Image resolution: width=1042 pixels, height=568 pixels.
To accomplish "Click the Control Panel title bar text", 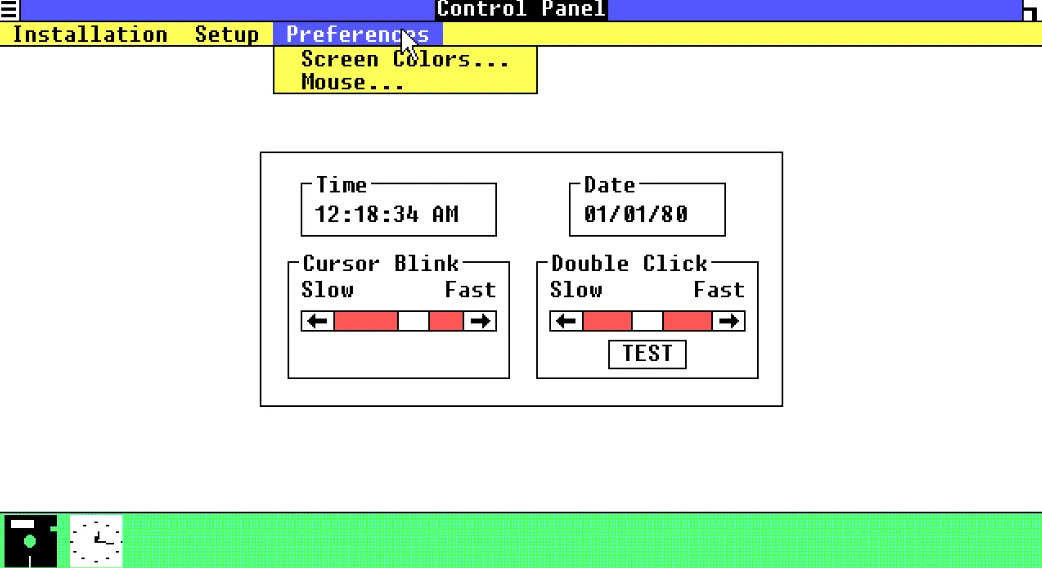I will (x=521, y=10).
